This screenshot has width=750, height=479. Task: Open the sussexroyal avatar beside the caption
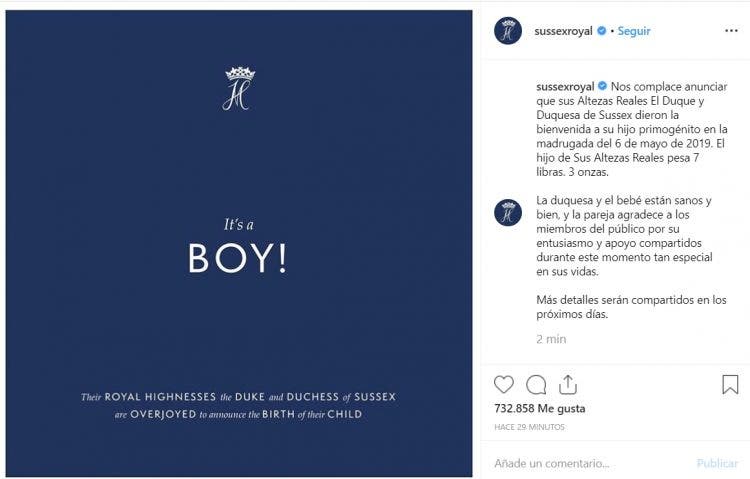(x=508, y=212)
